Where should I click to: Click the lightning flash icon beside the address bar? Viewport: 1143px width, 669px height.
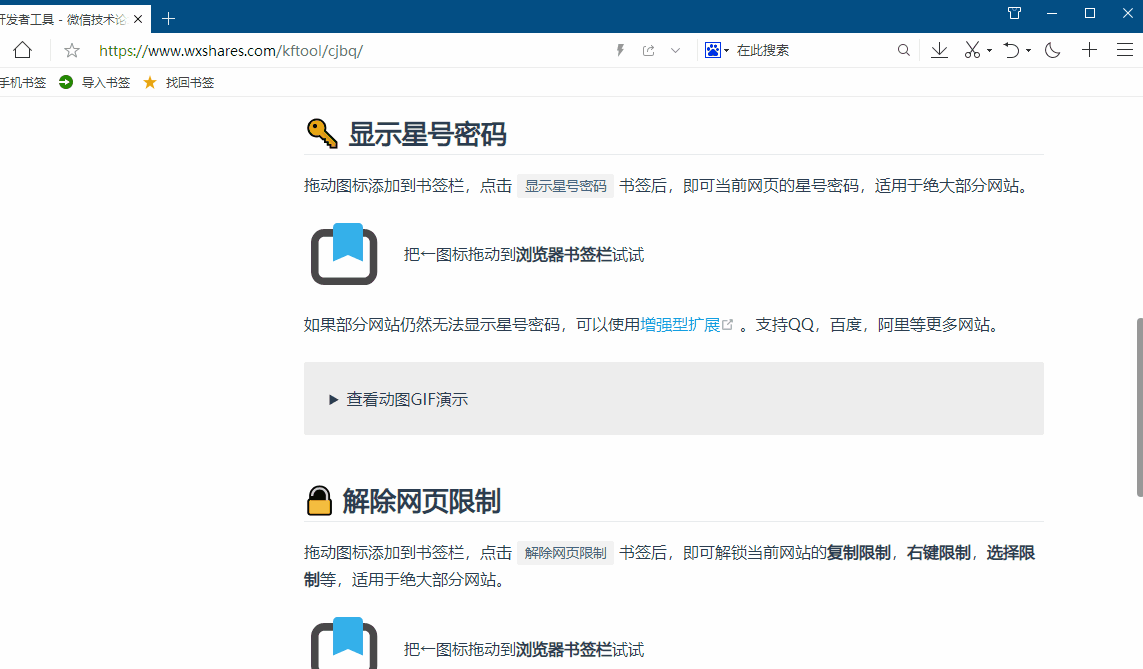coord(619,49)
